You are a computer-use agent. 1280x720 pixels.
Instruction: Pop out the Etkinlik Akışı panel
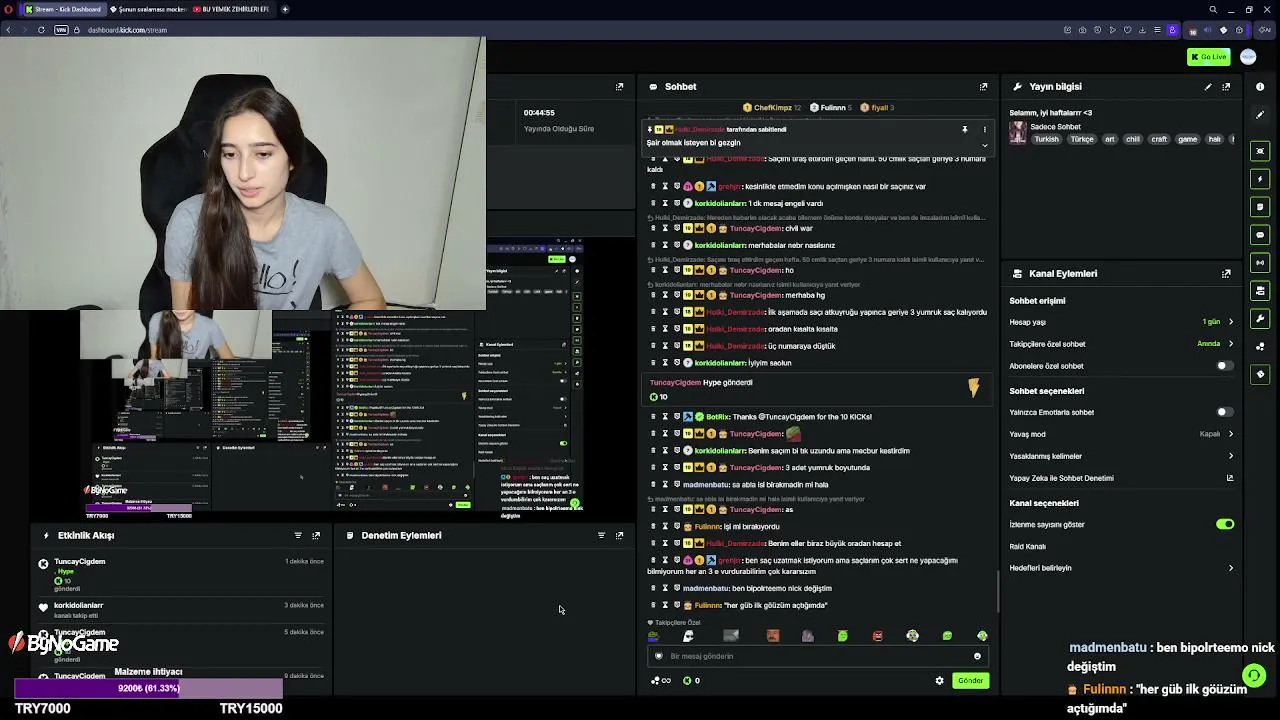point(316,536)
